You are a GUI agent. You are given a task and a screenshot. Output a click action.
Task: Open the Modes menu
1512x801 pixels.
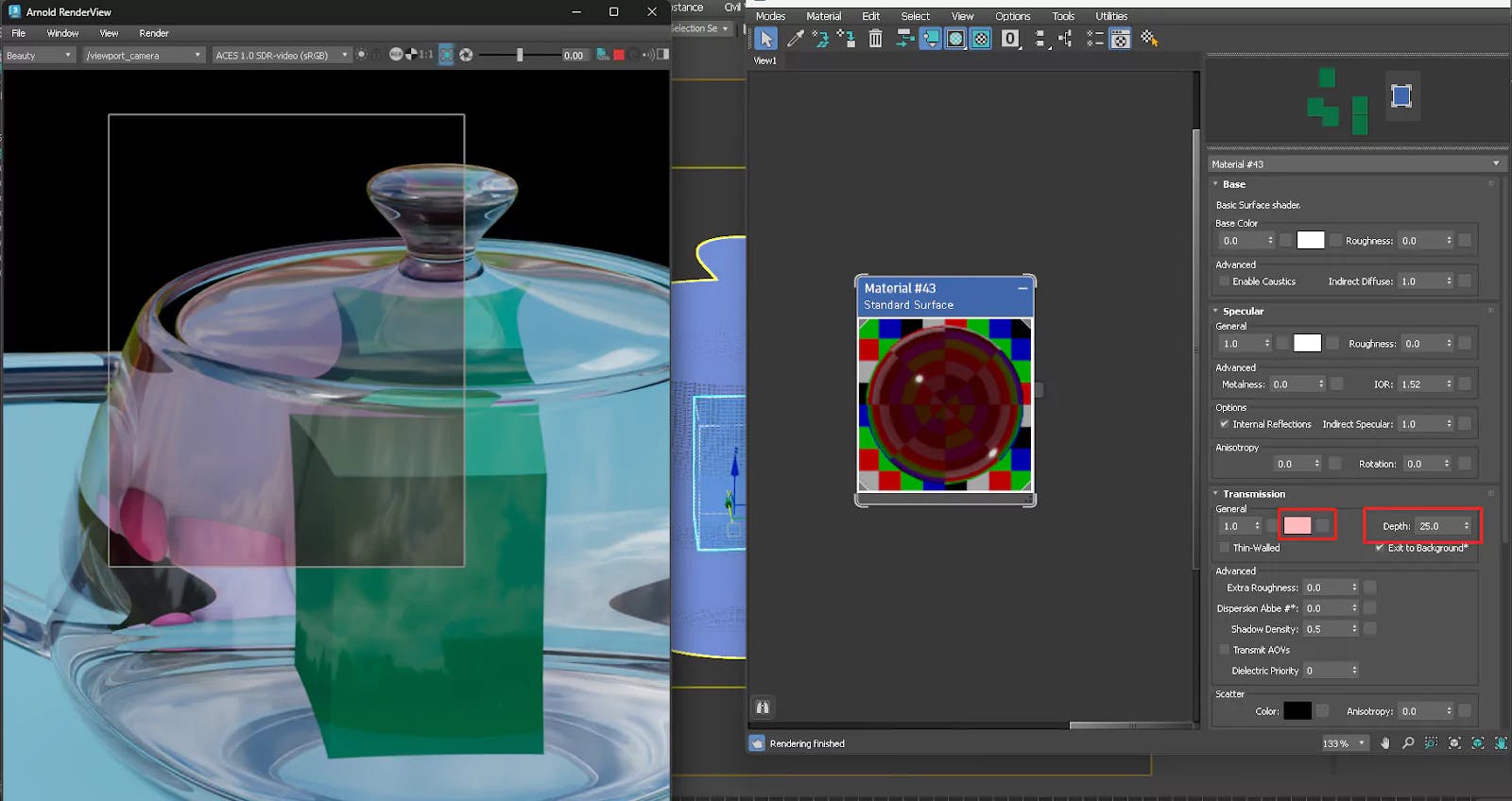(770, 16)
